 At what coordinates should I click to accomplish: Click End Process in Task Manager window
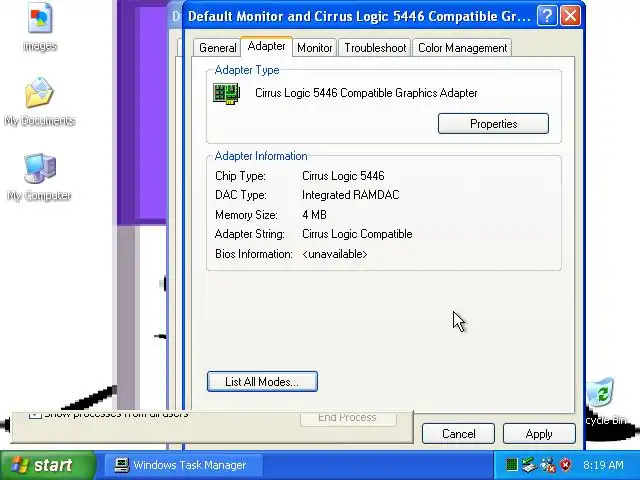(x=348, y=418)
